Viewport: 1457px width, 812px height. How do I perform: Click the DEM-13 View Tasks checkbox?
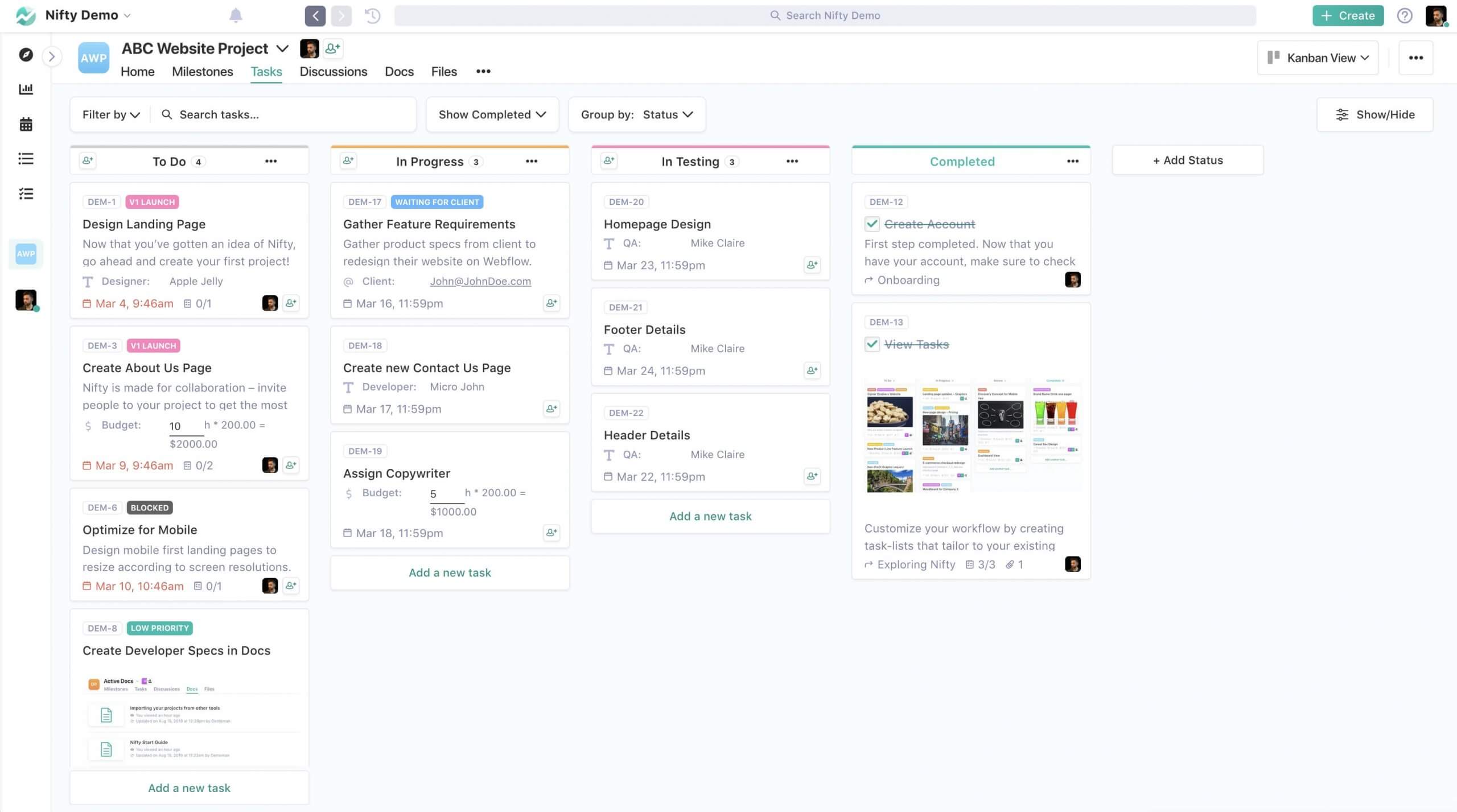point(871,344)
